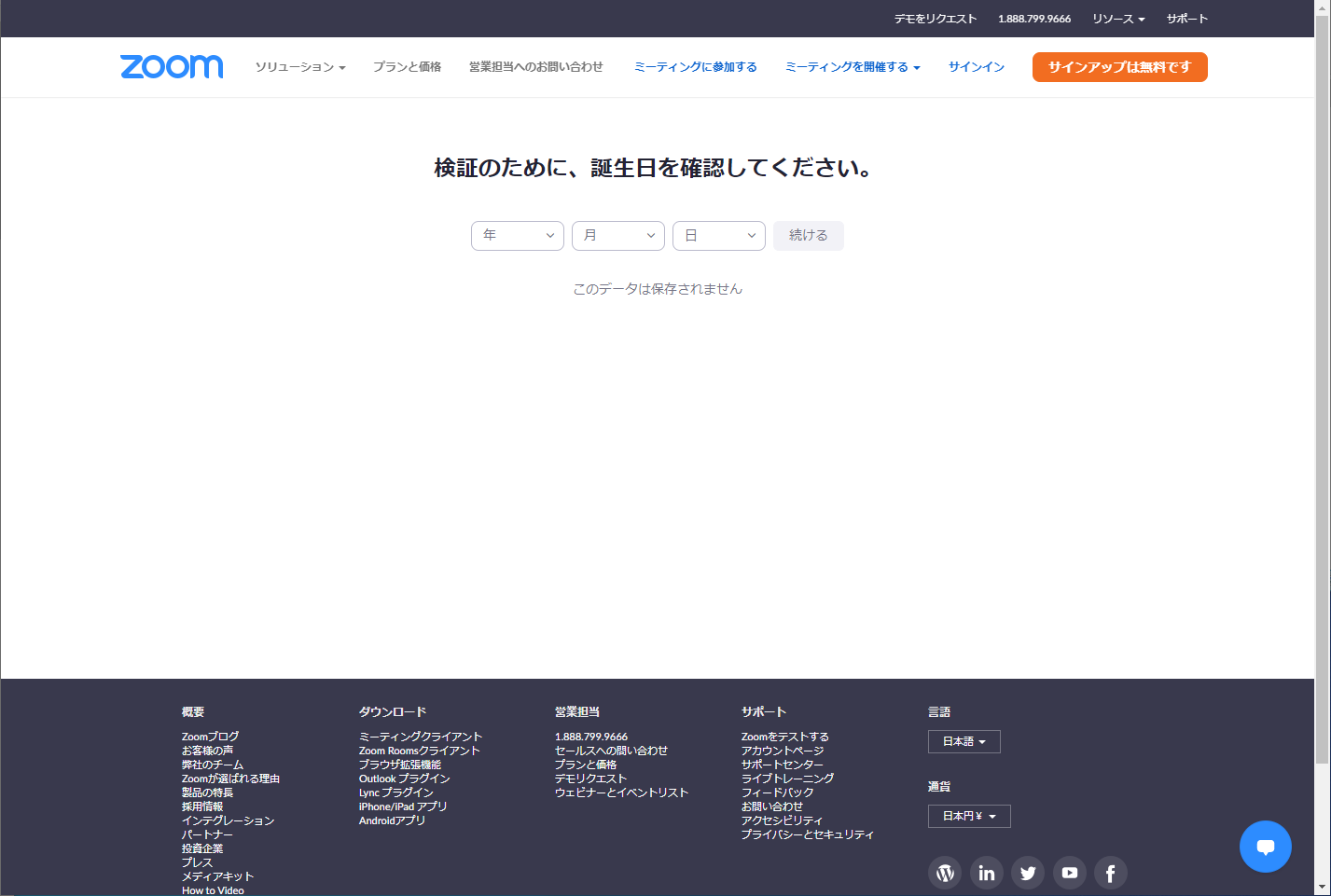This screenshot has width=1331, height=896.
Task: Open the 日本語 language selector
Action: point(964,741)
